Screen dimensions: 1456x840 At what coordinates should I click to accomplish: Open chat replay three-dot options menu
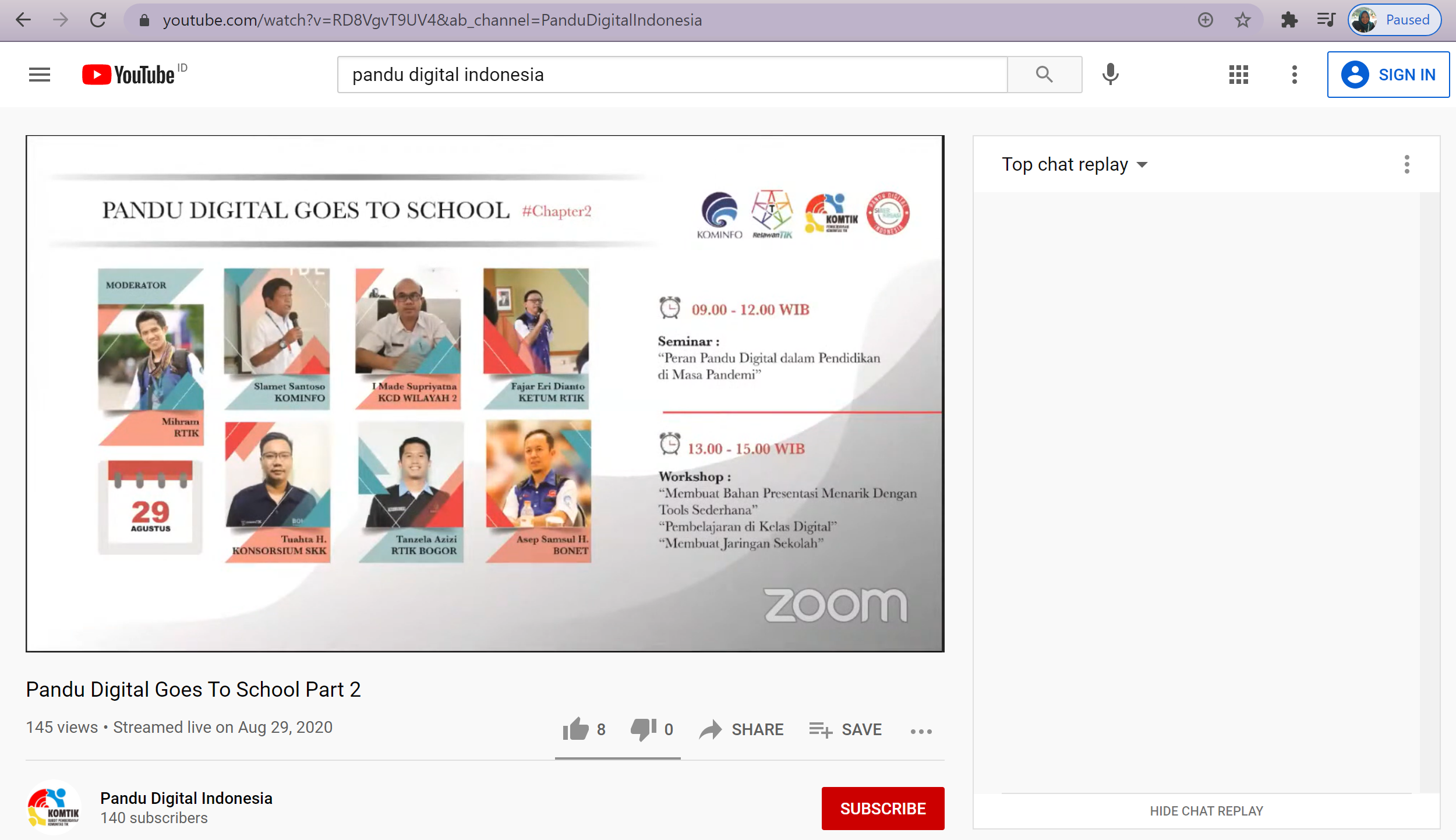(x=1406, y=165)
